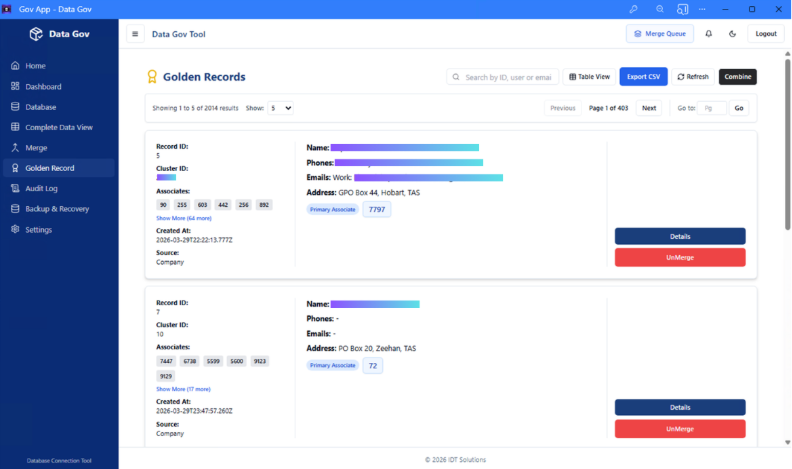Open Details for the Hobart record
792x469 pixels.
[680, 236]
